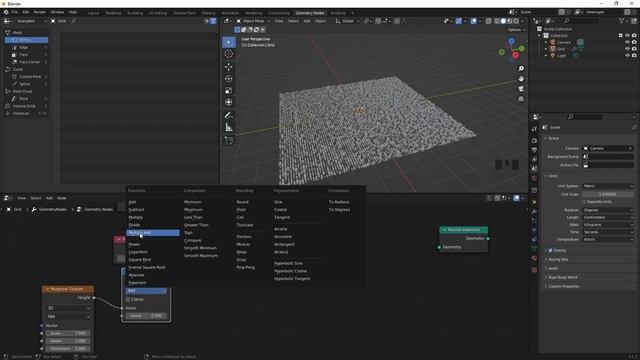
Task: Open the Temperature Kelvin dropdown
Action: click(608, 239)
